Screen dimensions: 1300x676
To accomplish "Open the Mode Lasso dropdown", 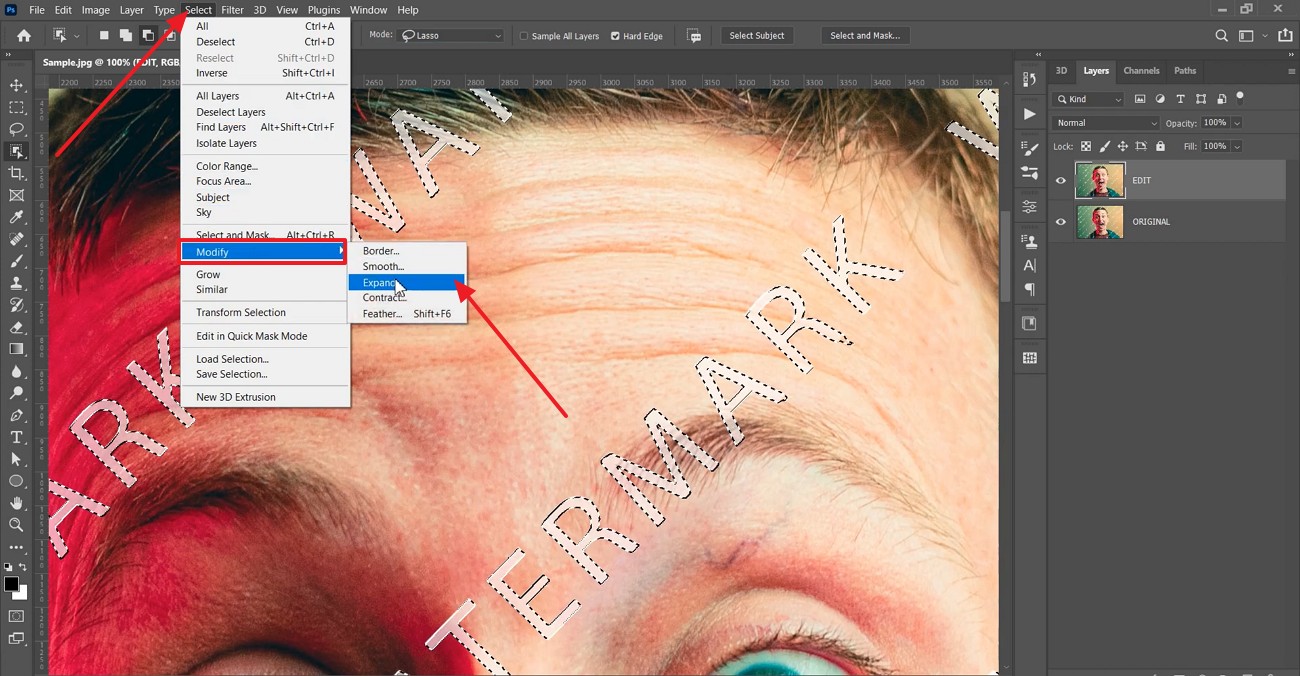I will coord(451,35).
